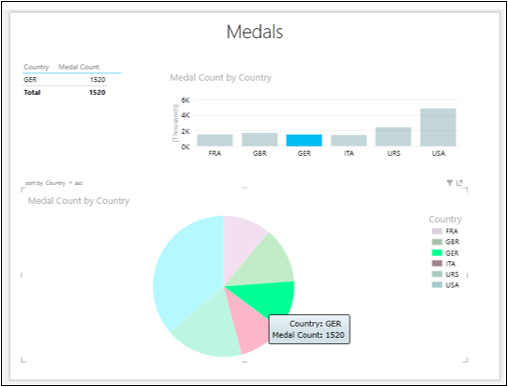The width and height of the screenshot is (508, 387).
Task: Click the FRA bar in bar chart
Action: click(215, 140)
